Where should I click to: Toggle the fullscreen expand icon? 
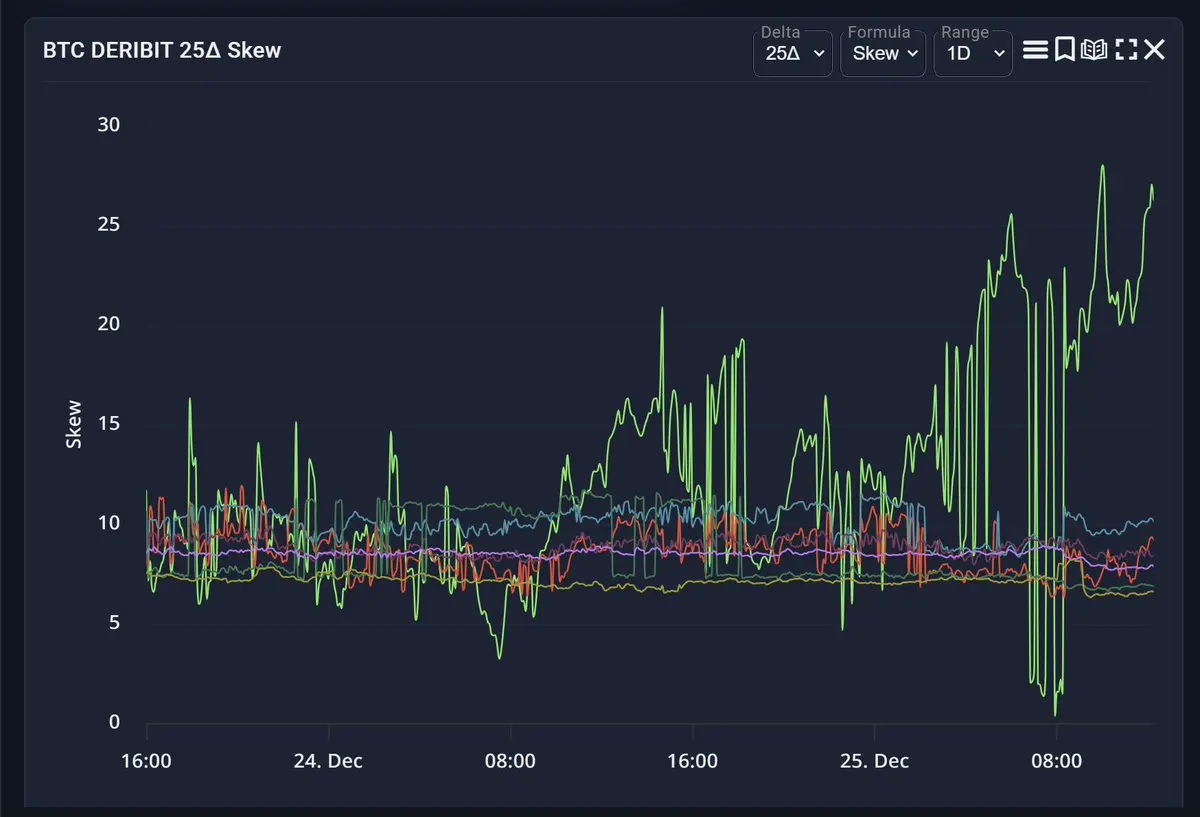click(1126, 50)
